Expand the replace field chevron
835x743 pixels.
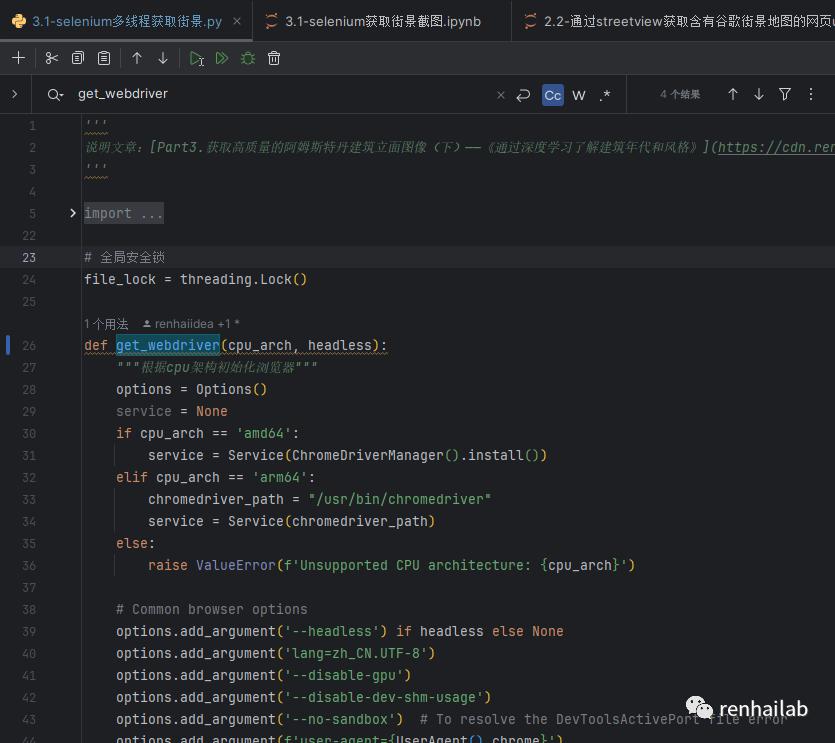point(15,94)
